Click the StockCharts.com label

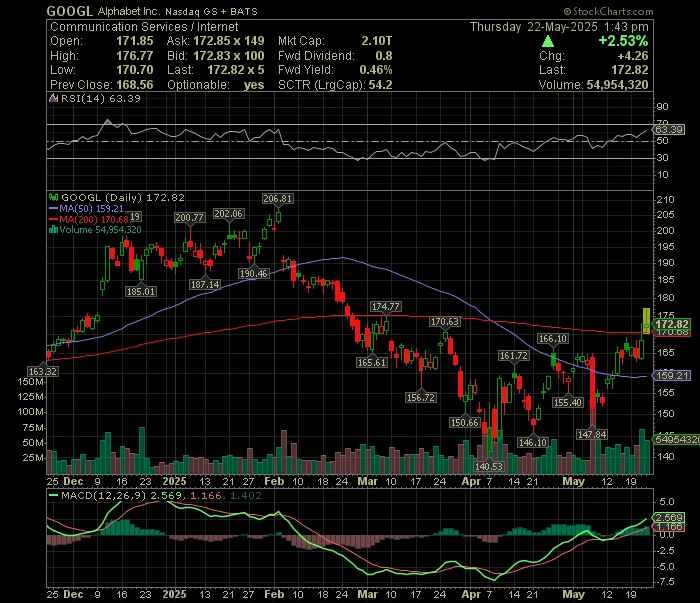[608, 11]
